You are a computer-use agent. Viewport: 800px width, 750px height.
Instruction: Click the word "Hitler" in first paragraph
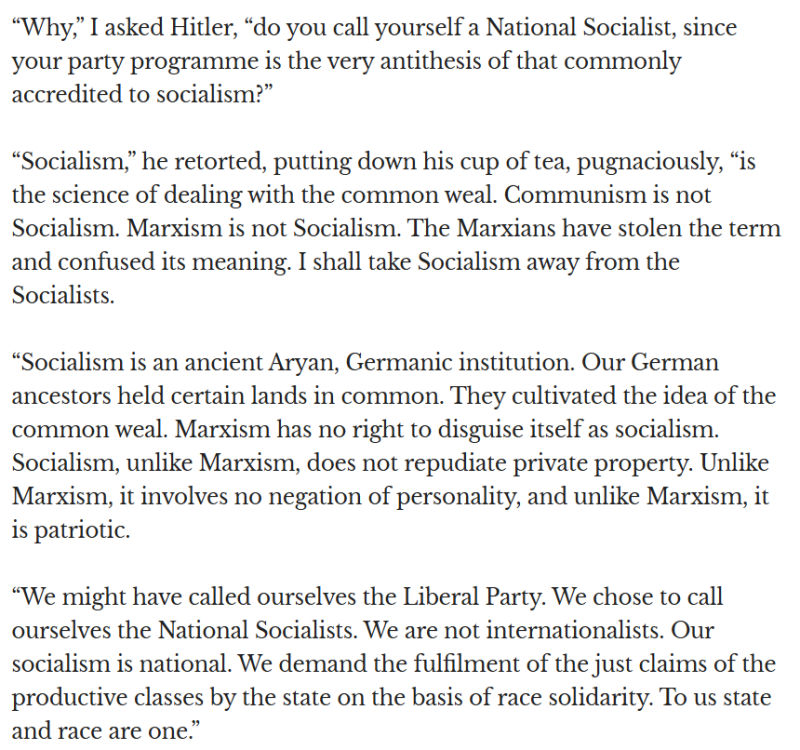coord(182,28)
